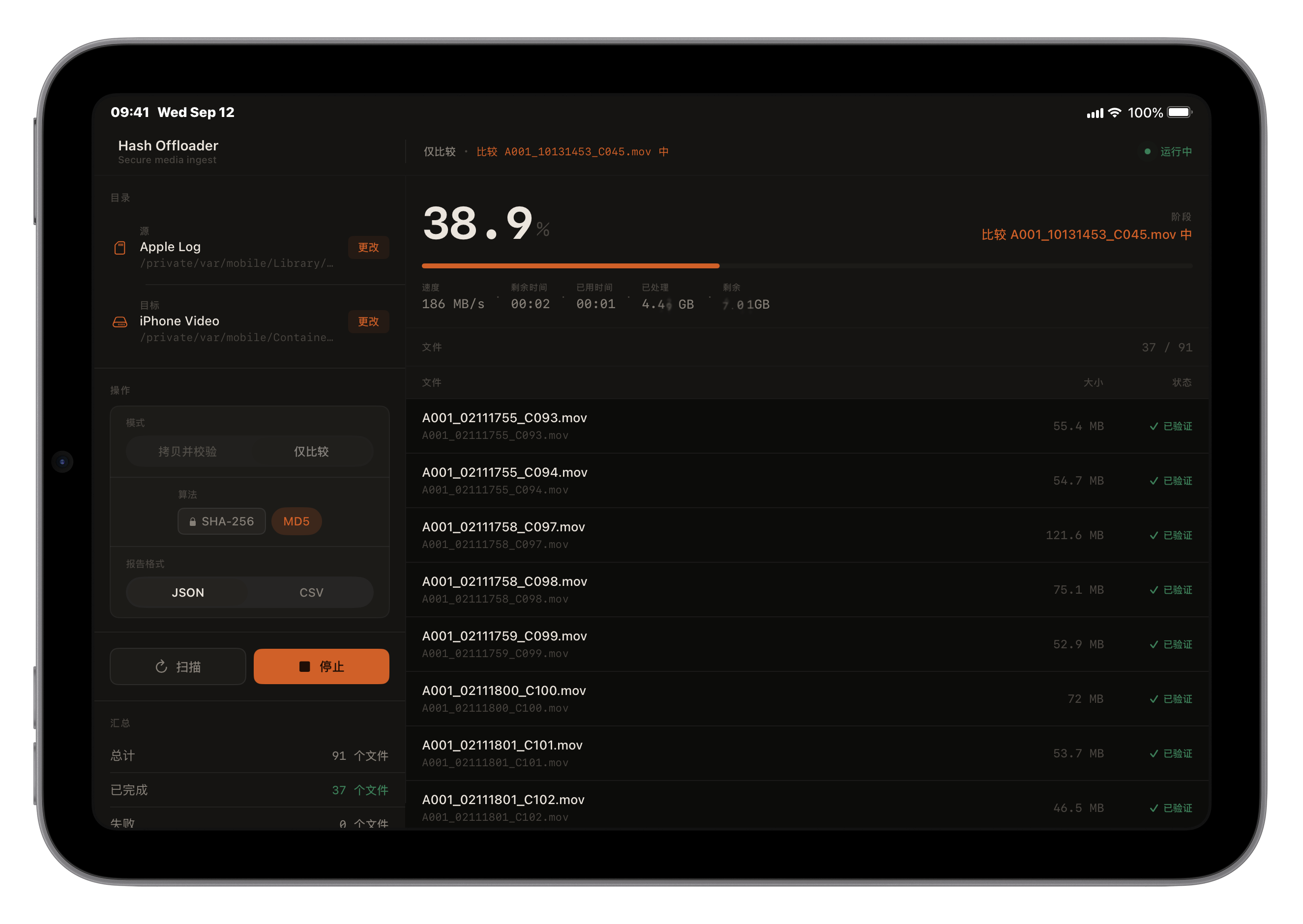The height and width of the screenshot is (924, 1303).
Task: Click the checkmark for A001_02111759_C099.mov
Action: (1154, 645)
